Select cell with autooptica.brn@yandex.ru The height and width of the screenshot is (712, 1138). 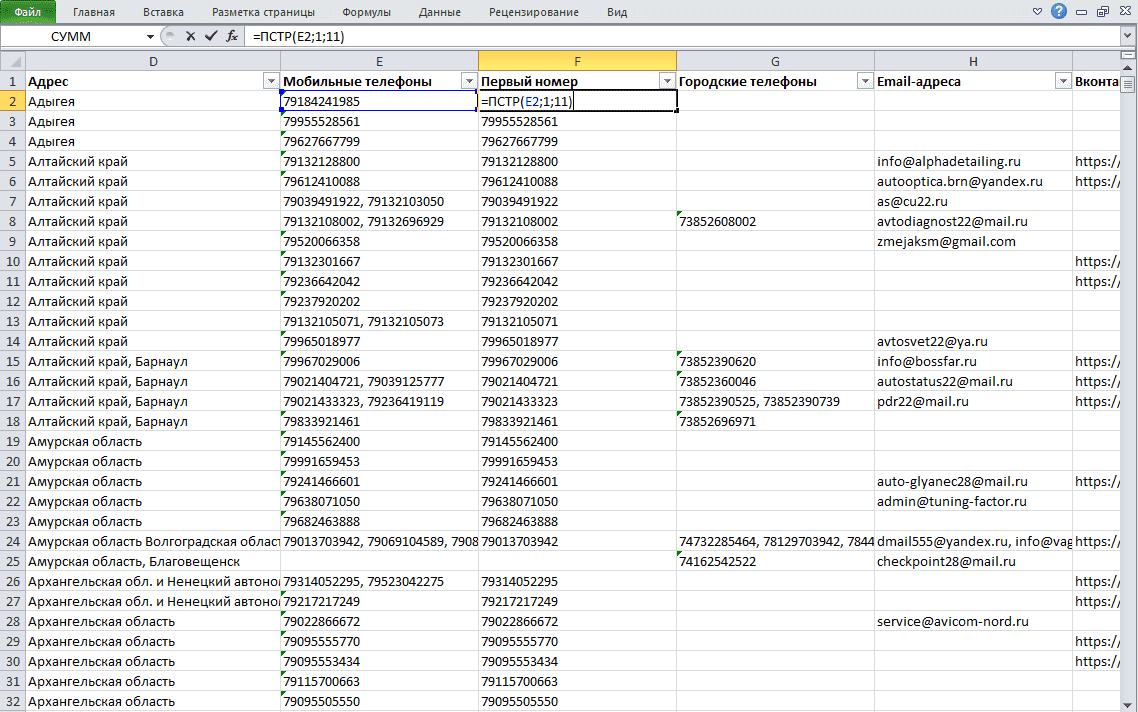[973, 181]
